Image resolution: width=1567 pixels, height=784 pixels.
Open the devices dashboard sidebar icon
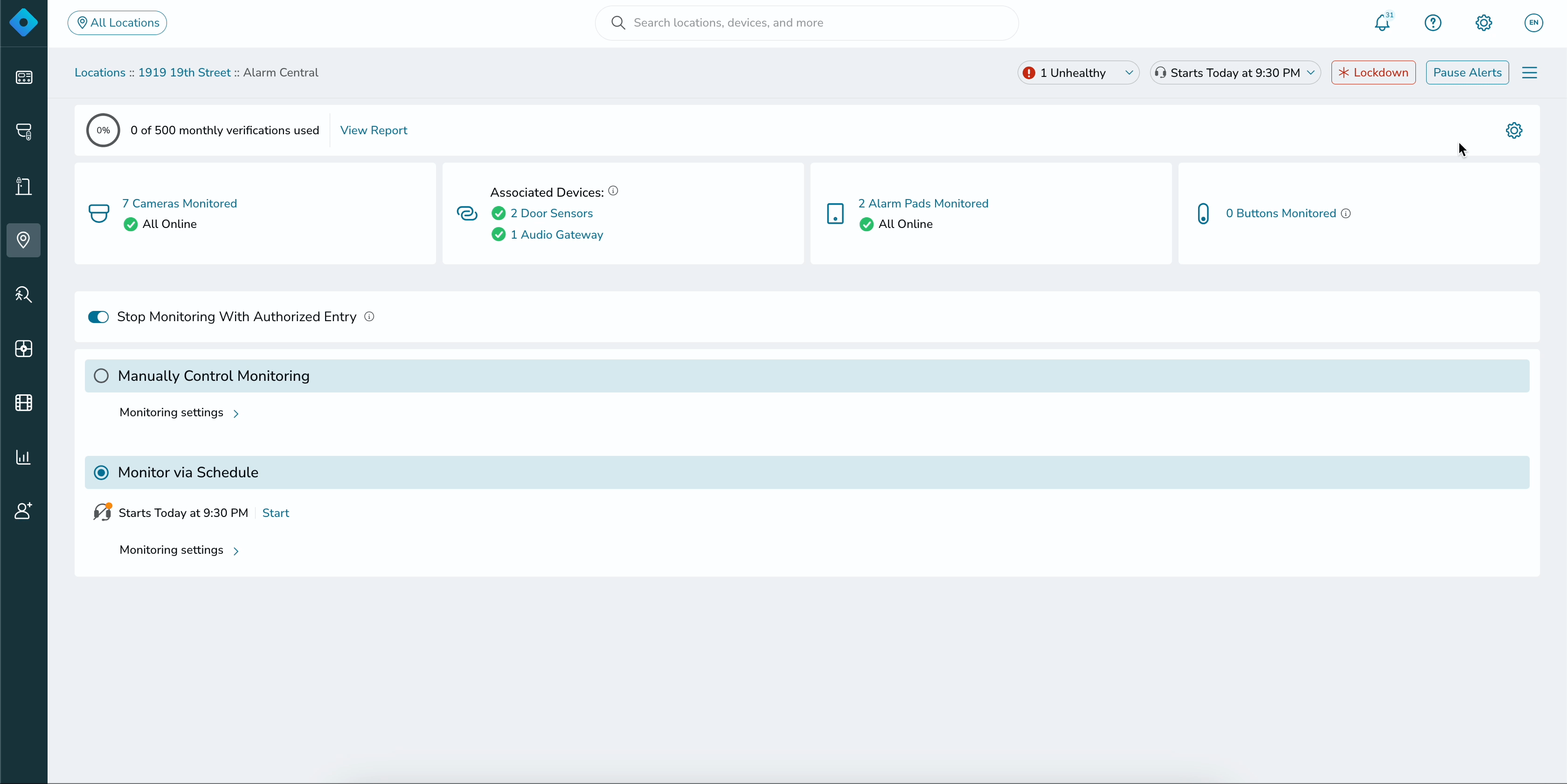tap(24, 77)
